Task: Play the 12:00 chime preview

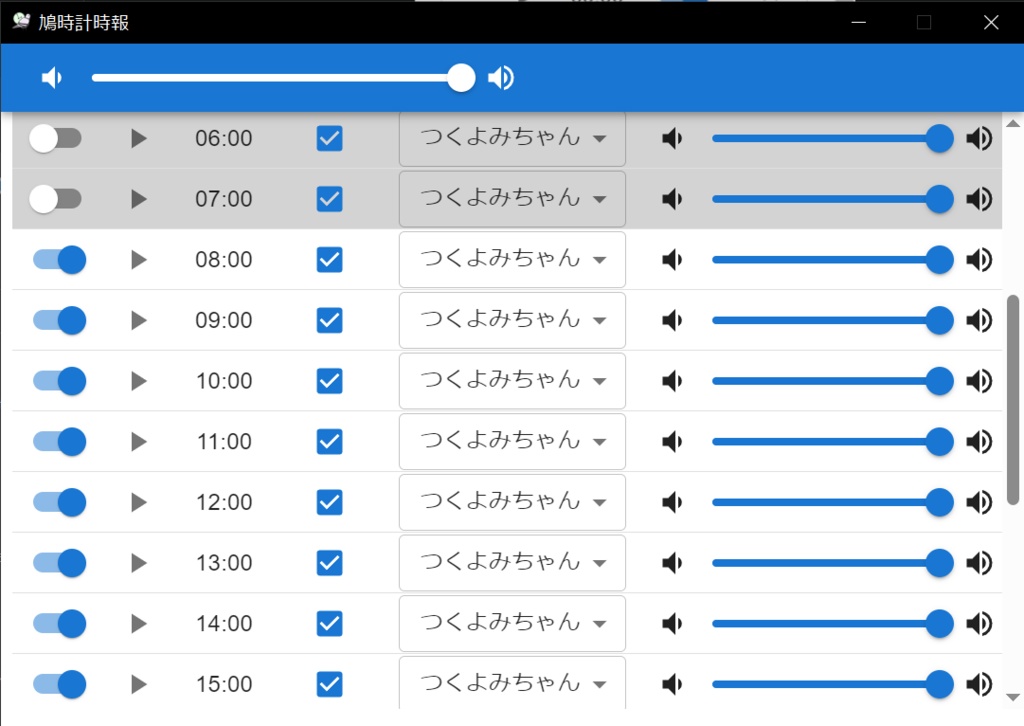Action: click(x=138, y=502)
